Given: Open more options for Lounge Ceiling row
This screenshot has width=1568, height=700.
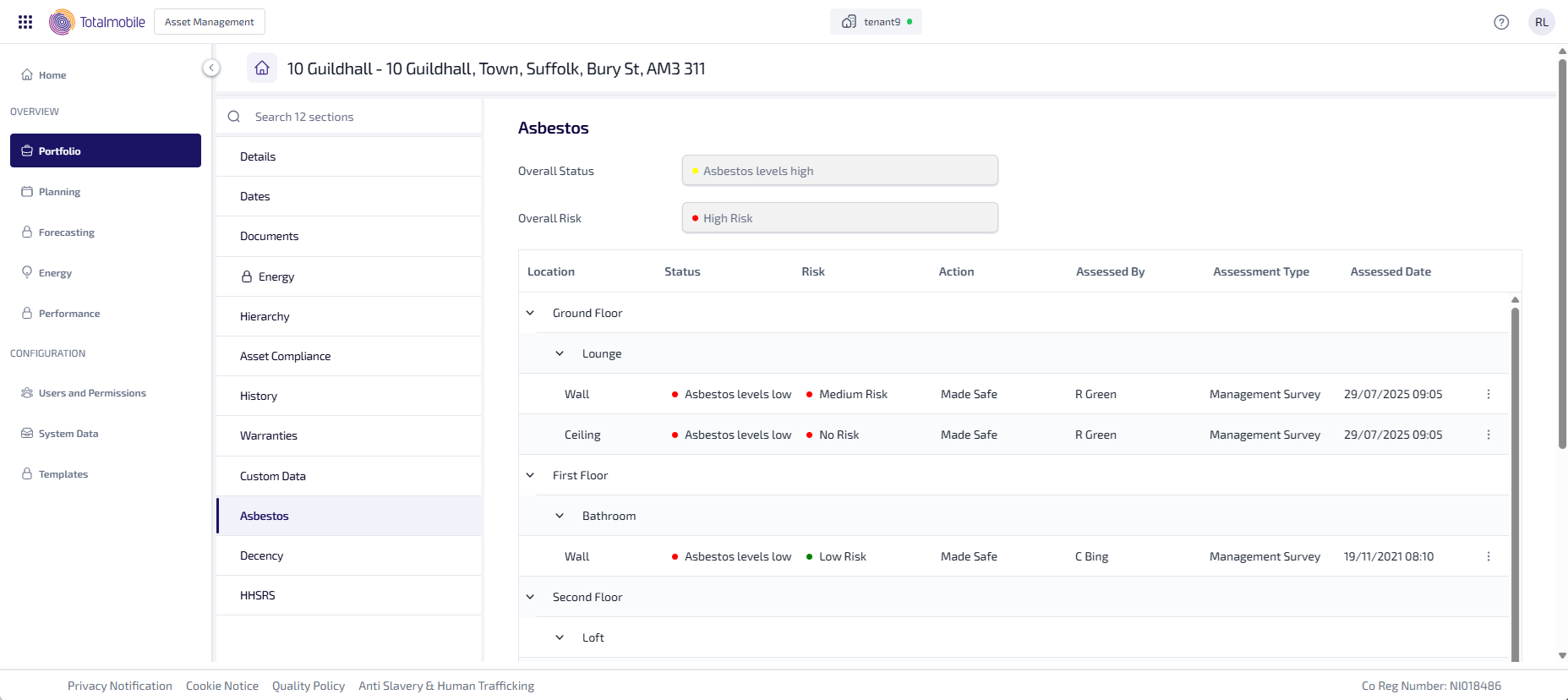Looking at the screenshot, I should click(x=1489, y=435).
